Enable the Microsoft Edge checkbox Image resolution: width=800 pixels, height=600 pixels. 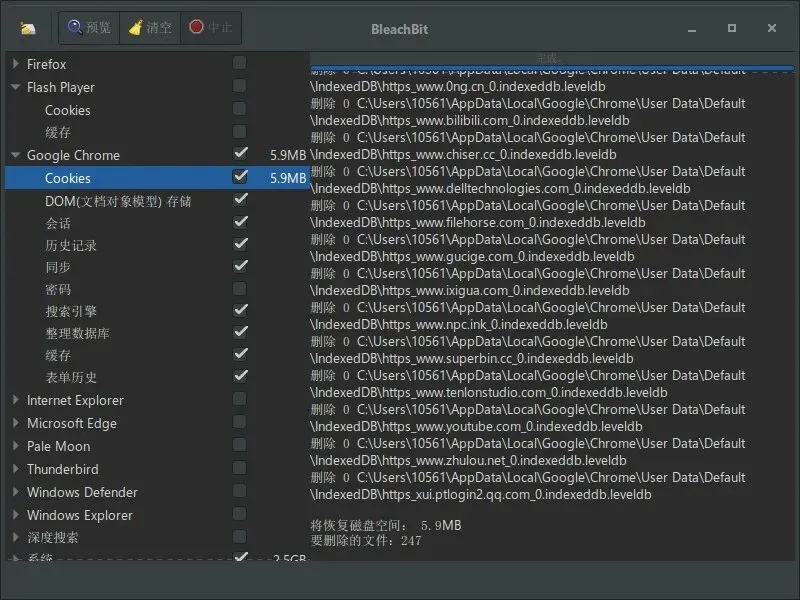[239, 422]
